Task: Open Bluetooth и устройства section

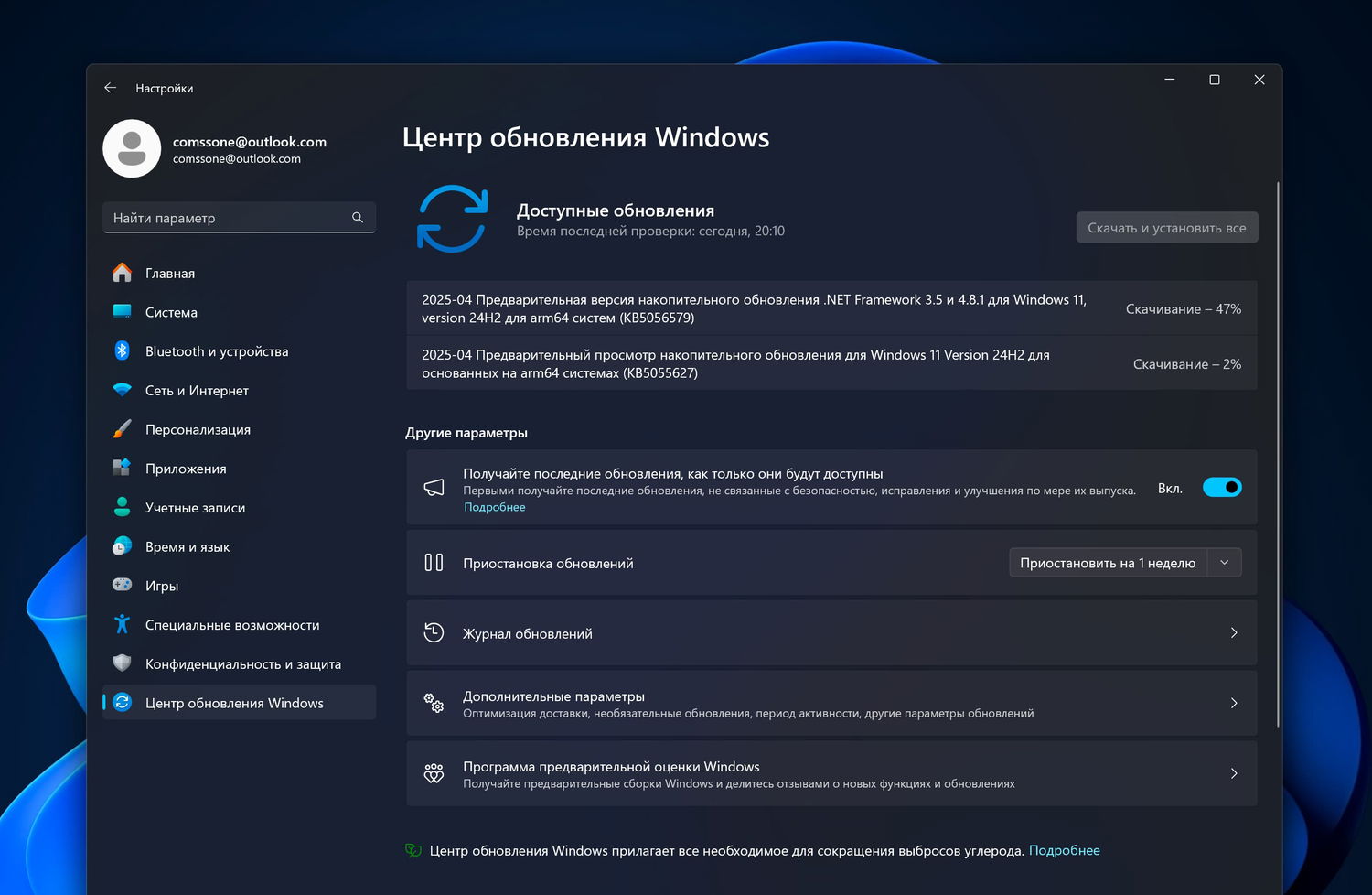Action: (240, 351)
